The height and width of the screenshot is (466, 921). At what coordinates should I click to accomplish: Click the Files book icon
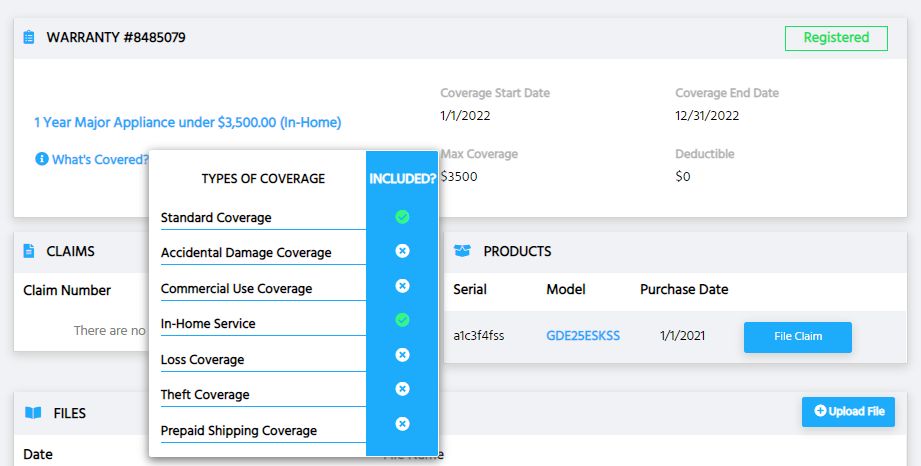(x=33, y=412)
